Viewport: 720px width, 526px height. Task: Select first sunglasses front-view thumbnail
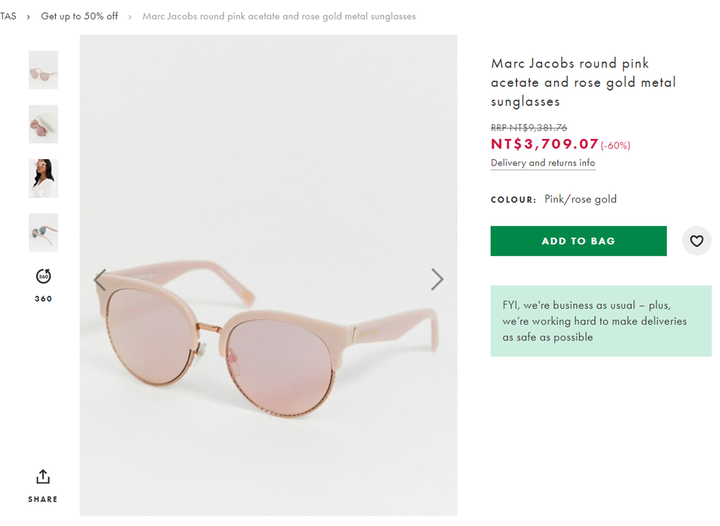(x=43, y=70)
